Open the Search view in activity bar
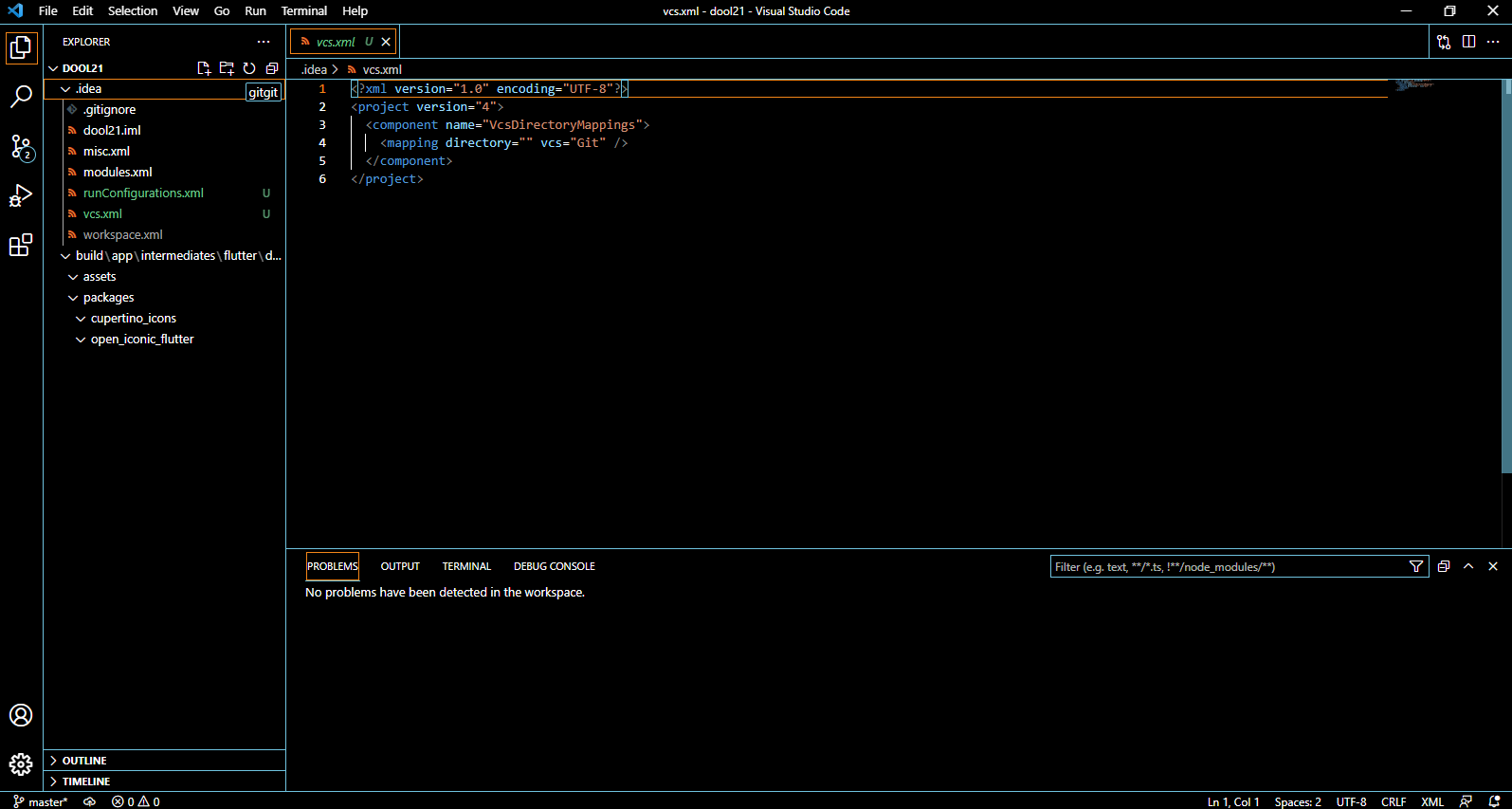Viewport: 1512px width, 809px height. click(21, 97)
